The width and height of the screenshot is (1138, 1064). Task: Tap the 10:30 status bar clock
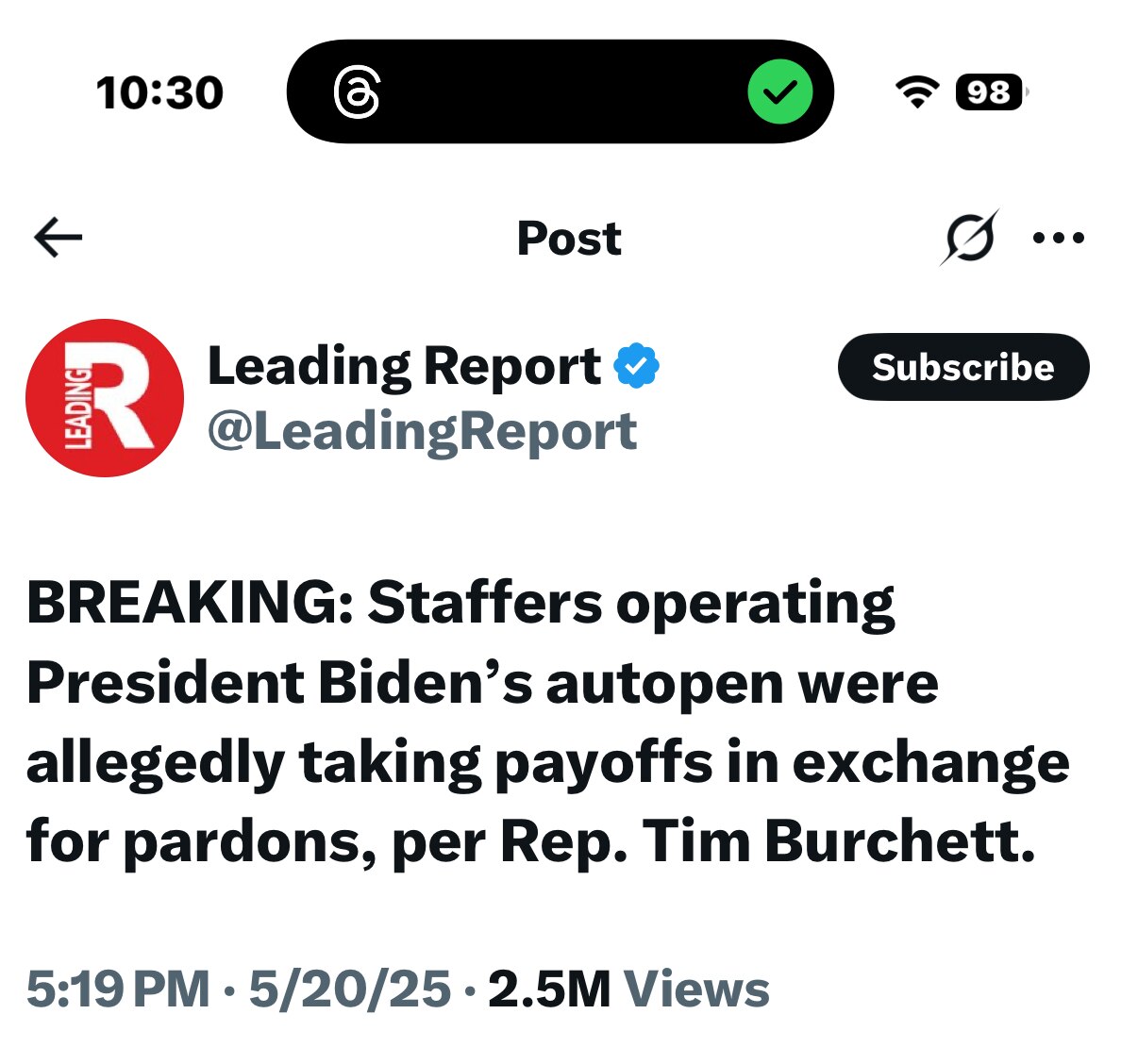(159, 92)
